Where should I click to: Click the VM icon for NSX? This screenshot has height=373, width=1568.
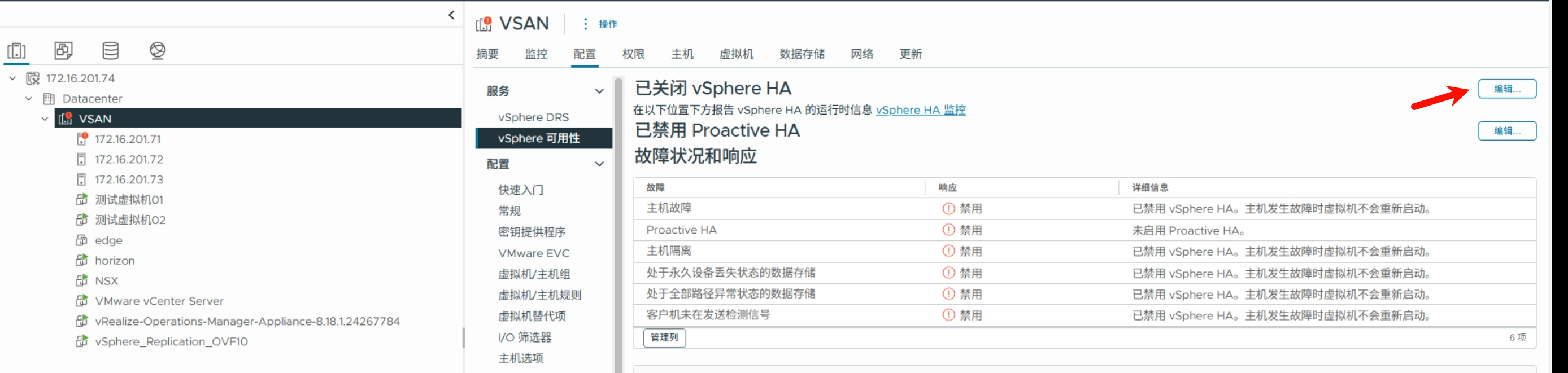point(81,280)
